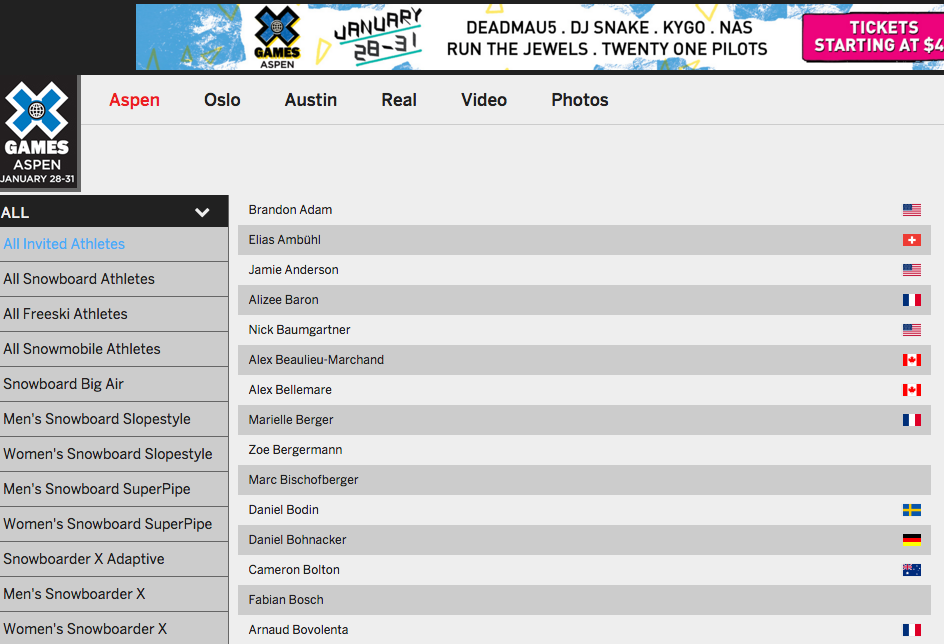The width and height of the screenshot is (944, 644).
Task: Select Women's Snowboard SuperPipe filter
Action: [x=114, y=524]
